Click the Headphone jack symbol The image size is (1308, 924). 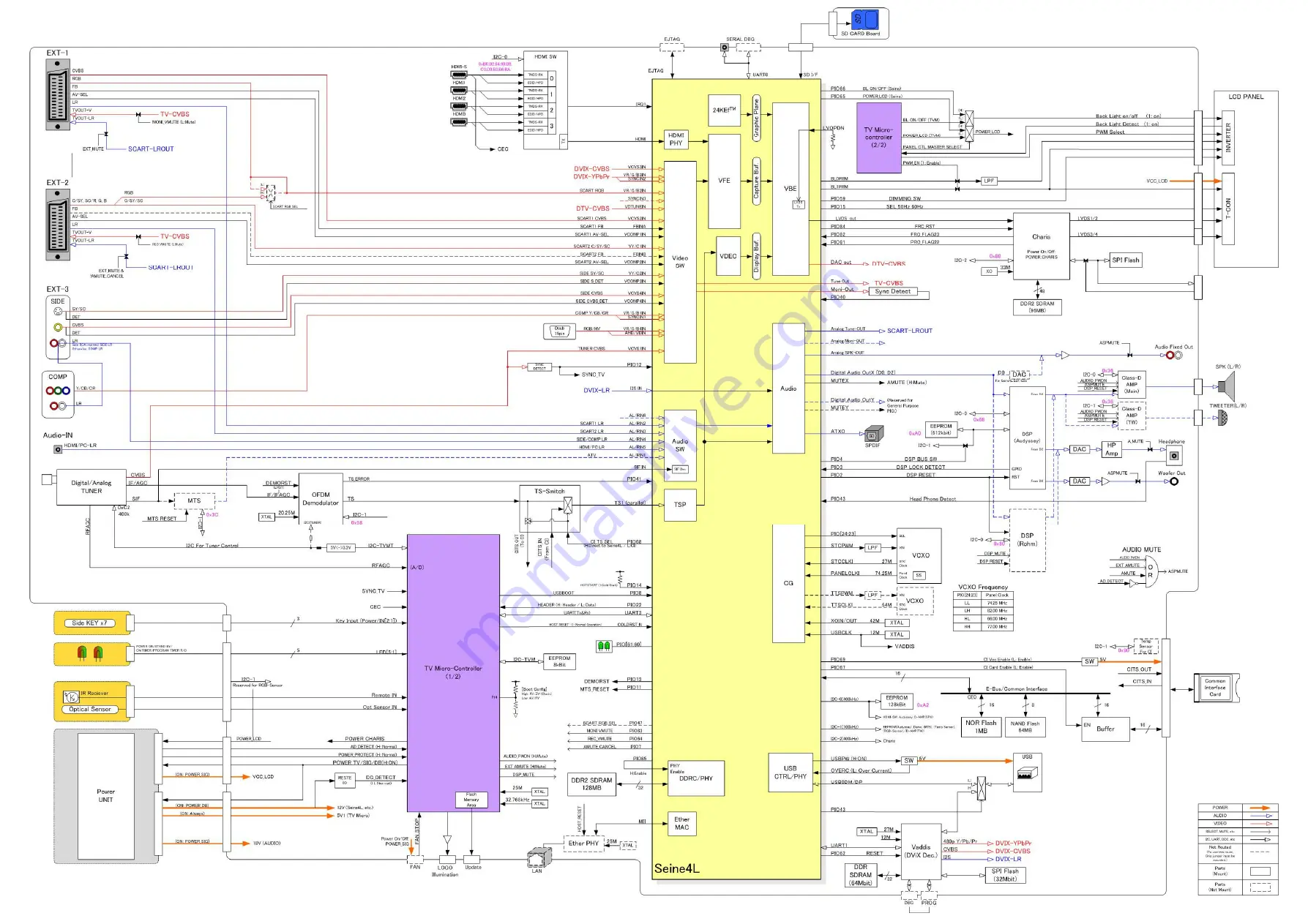pos(1173,456)
